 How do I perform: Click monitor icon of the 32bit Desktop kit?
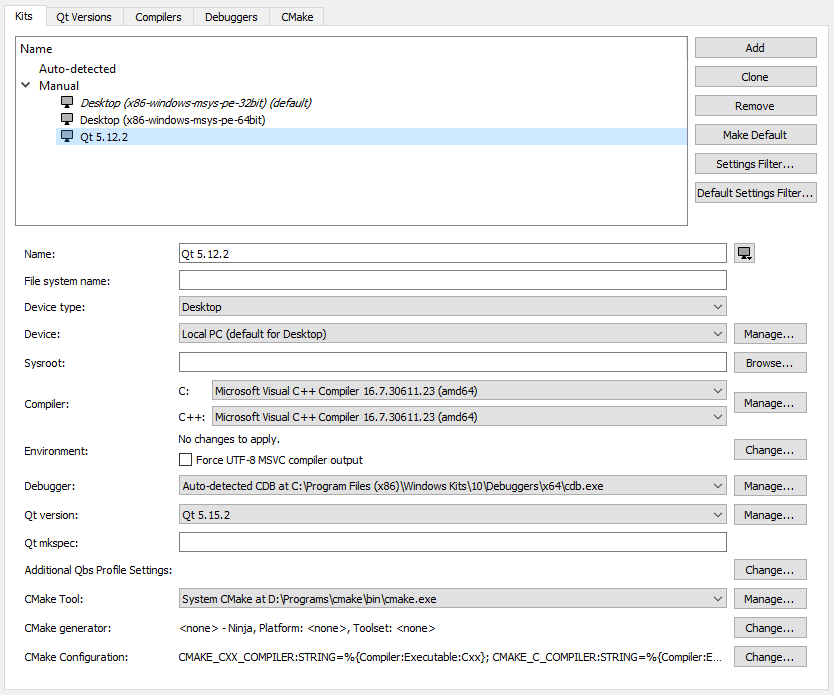pos(67,102)
